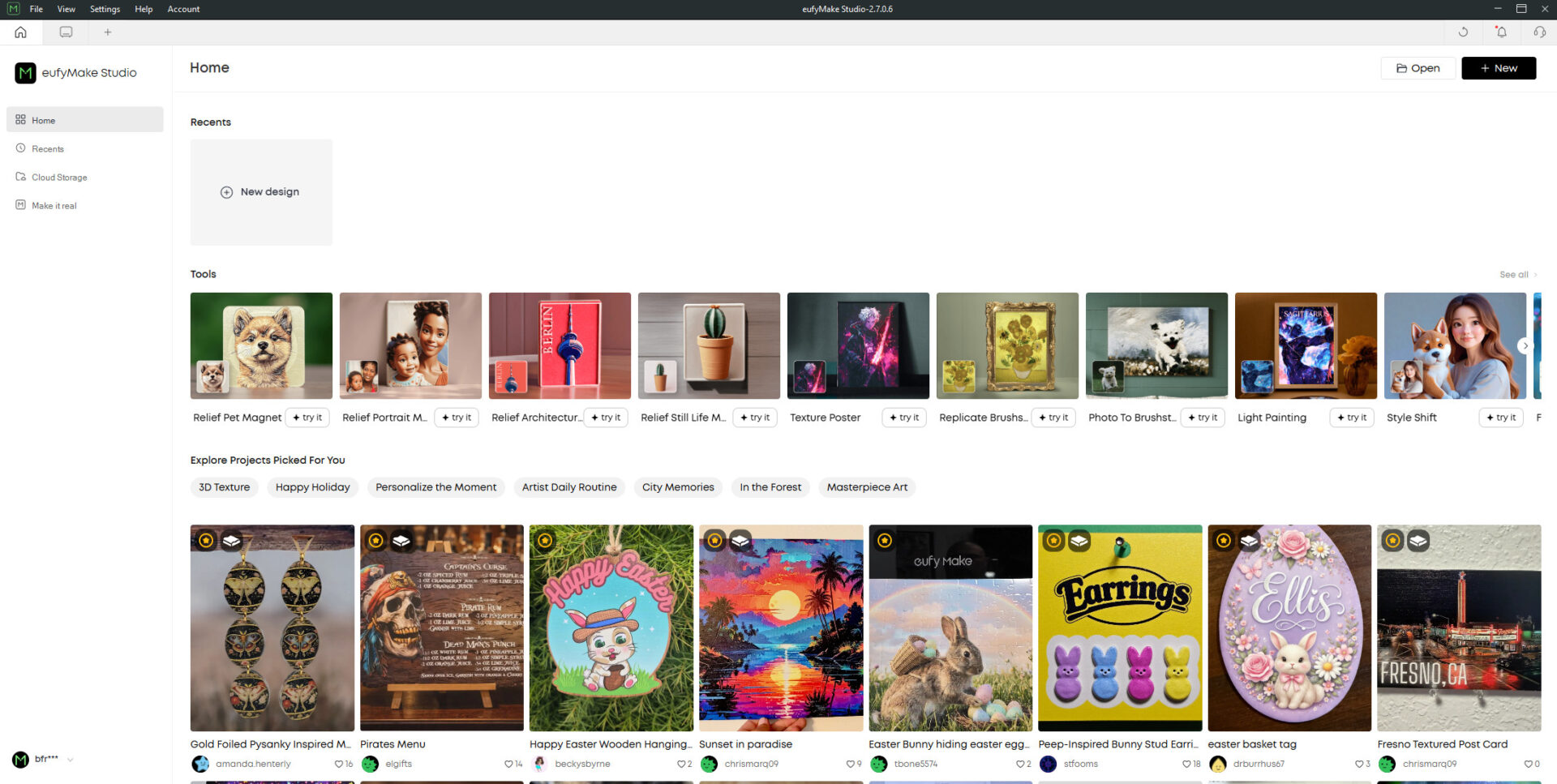Open the Earrings bunny stud project thumbnail
1557x784 pixels.
pyautogui.click(x=1119, y=628)
